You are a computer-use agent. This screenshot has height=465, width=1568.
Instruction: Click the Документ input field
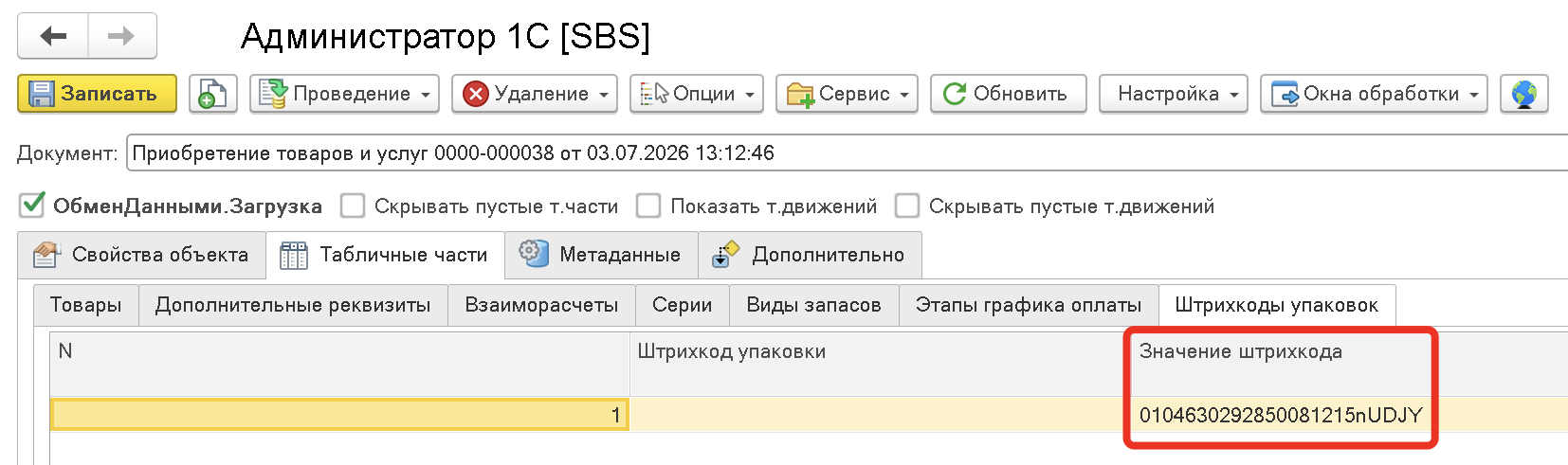(847, 152)
